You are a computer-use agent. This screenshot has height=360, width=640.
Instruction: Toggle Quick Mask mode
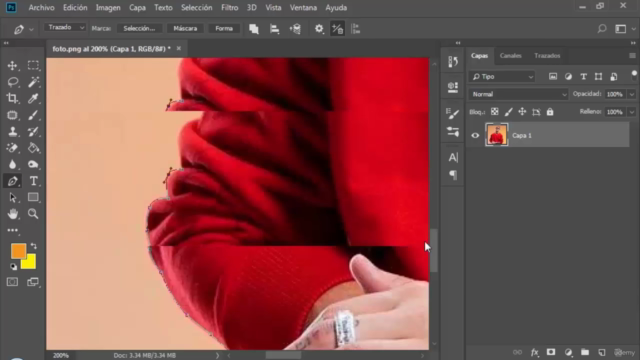pos(12,282)
